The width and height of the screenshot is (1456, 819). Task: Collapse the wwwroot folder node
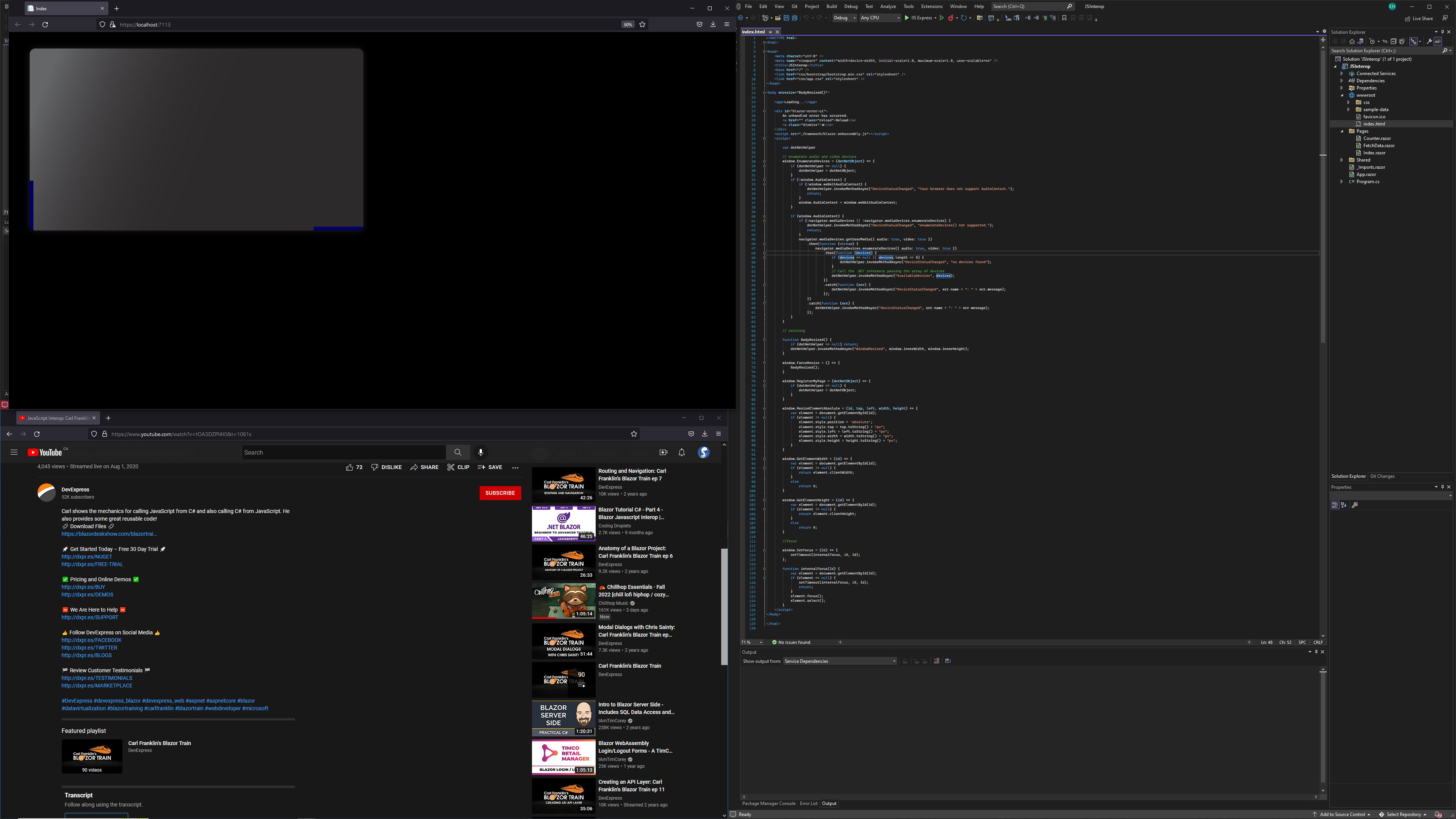(x=1342, y=95)
